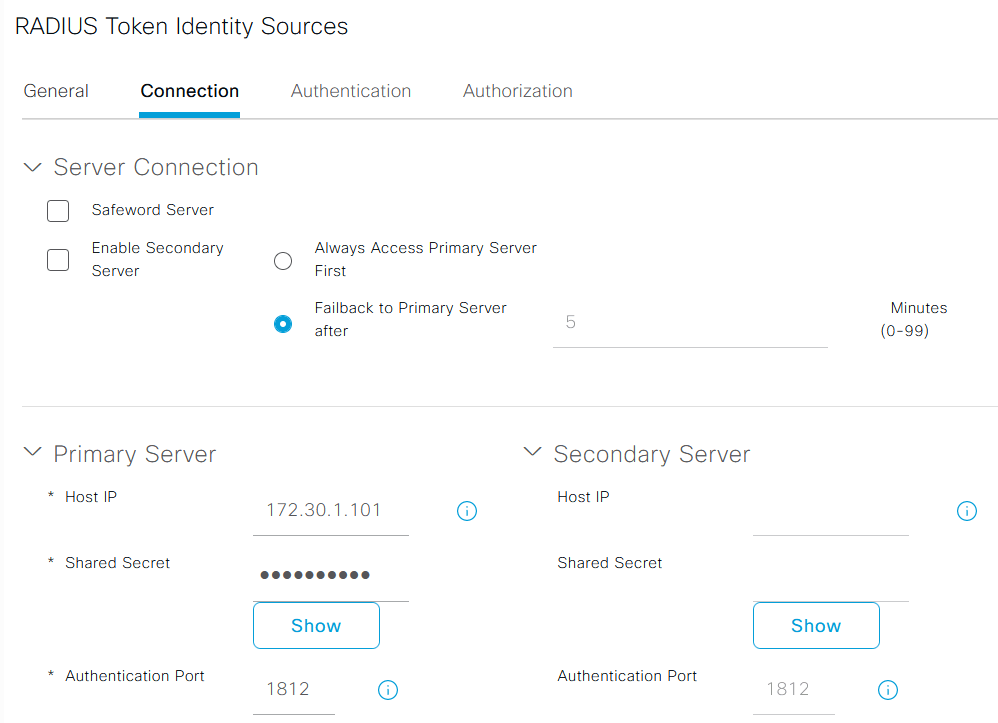Go to the Authorization tab
Viewport: 998px width, 723px height.
pos(517,91)
